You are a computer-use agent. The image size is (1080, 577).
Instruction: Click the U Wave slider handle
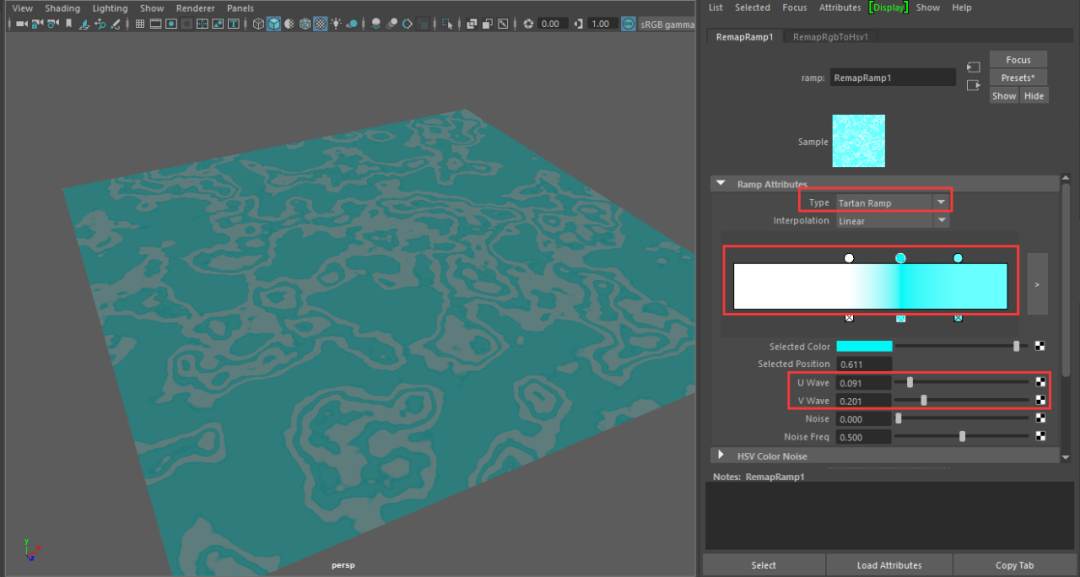[x=910, y=382]
